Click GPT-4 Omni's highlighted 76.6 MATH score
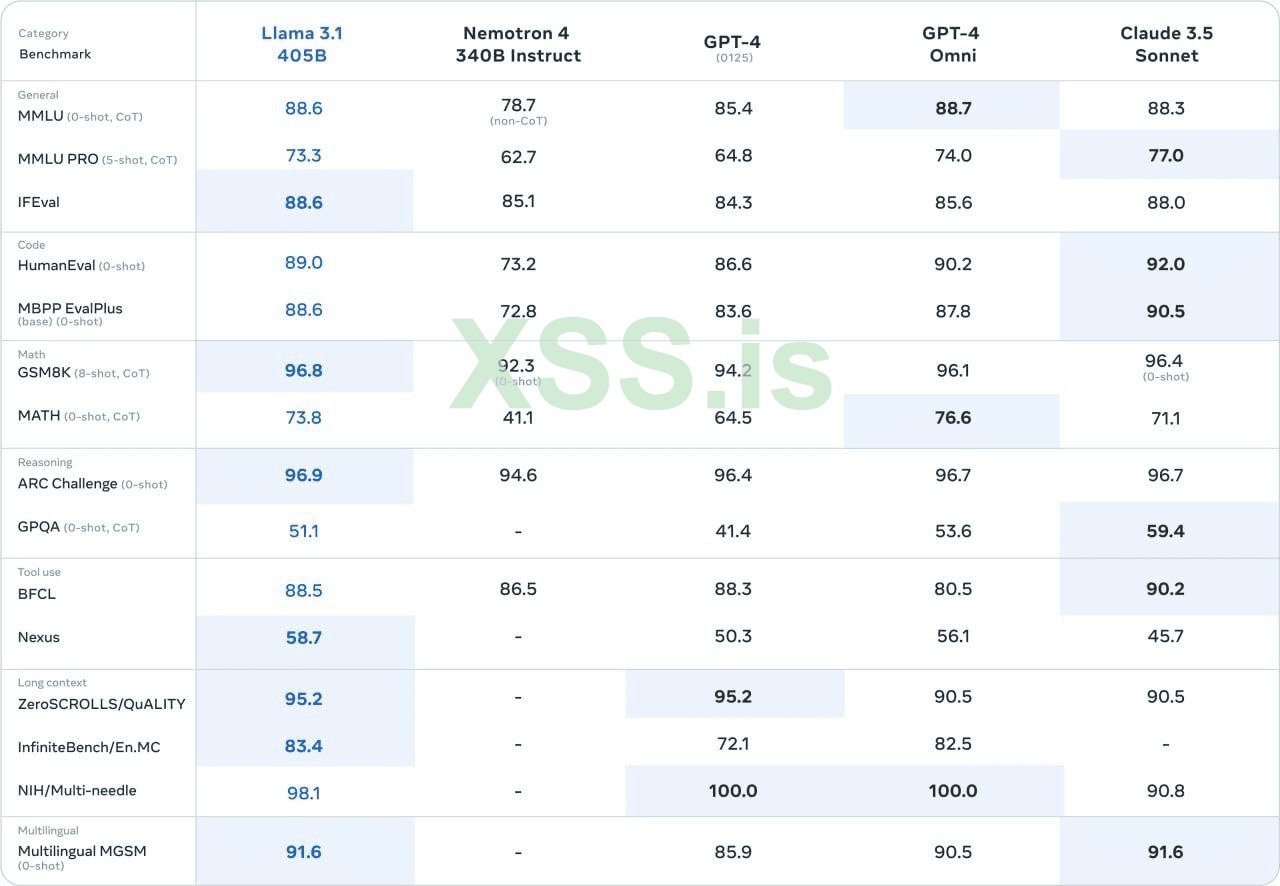 point(952,418)
